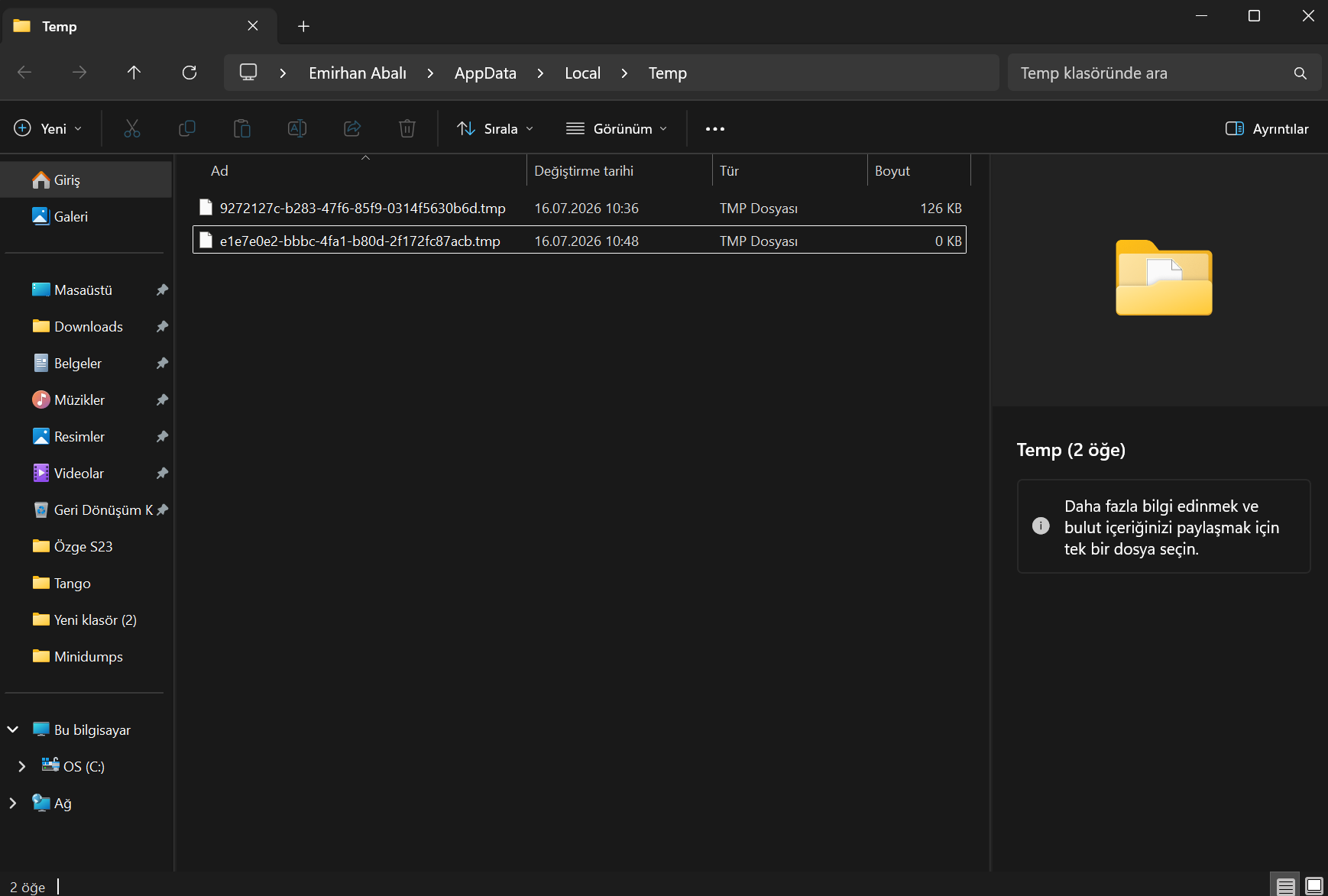This screenshot has width=1328, height=896.
Task: Click the Temp breadcrumb segment
Action: pyautogui.click(x=668, y=73)
